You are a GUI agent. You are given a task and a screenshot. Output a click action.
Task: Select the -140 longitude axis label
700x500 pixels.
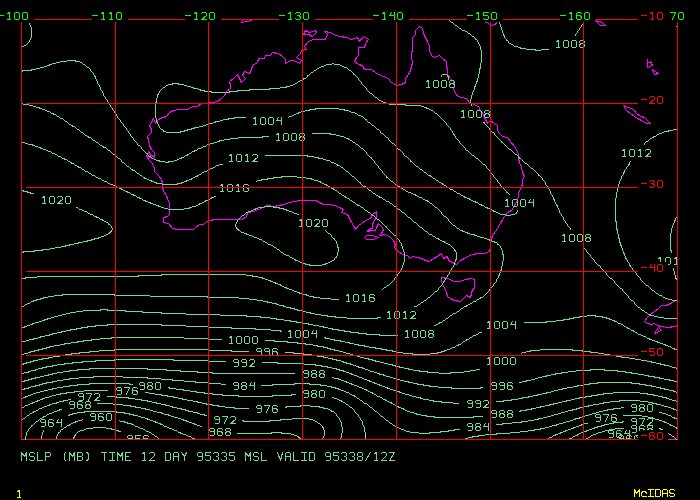pos(390,16)
